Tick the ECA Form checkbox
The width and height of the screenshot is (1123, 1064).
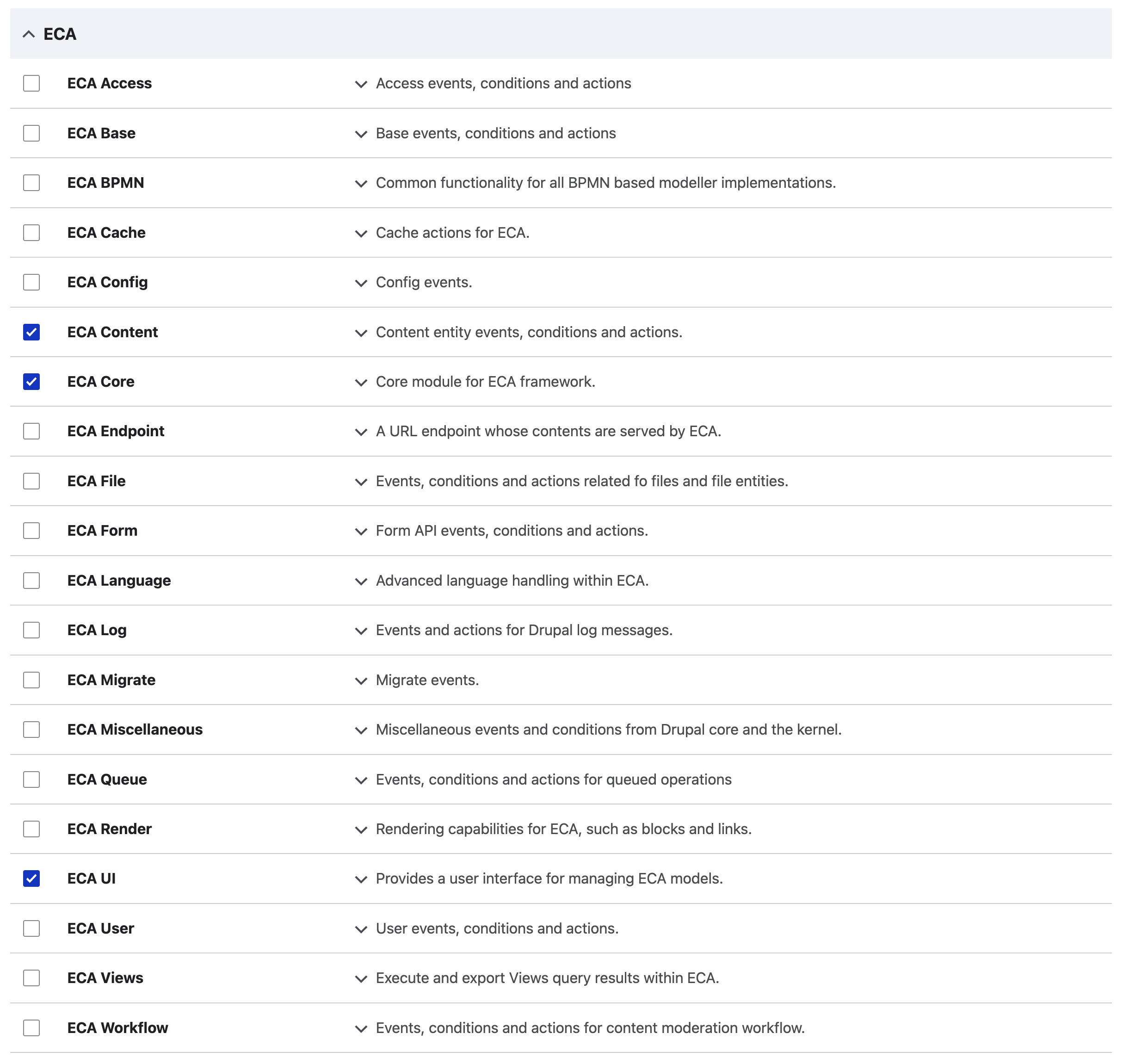pyautogui.click(x=31, y=530)
